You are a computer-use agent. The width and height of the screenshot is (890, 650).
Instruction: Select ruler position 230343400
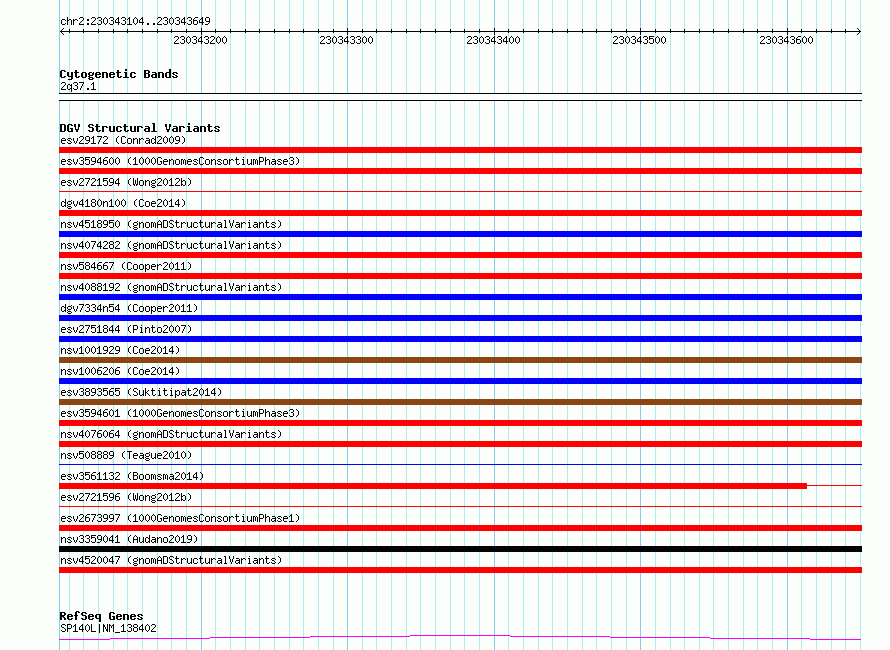[x=493, y=40]
